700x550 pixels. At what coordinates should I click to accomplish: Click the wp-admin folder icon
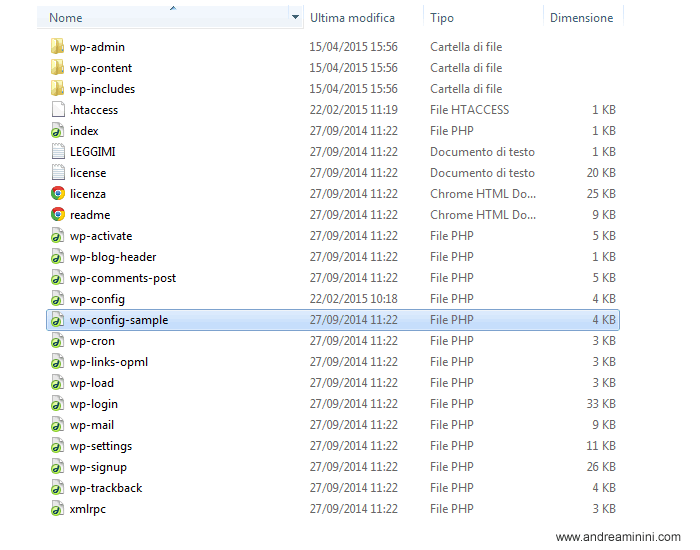pyautogui.click(x=58, y=47)
